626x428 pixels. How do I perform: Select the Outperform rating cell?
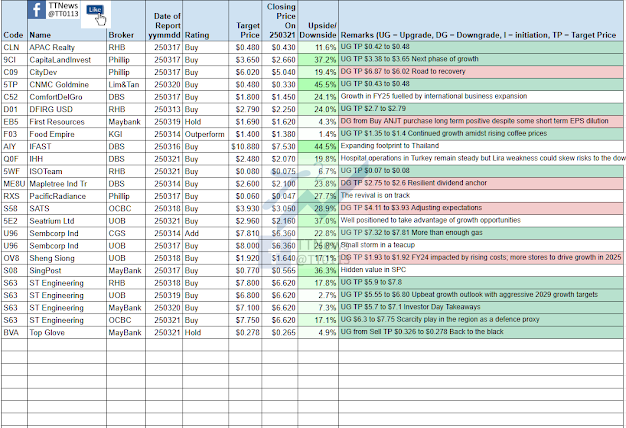pyautogui.click(x=205, y=134)
